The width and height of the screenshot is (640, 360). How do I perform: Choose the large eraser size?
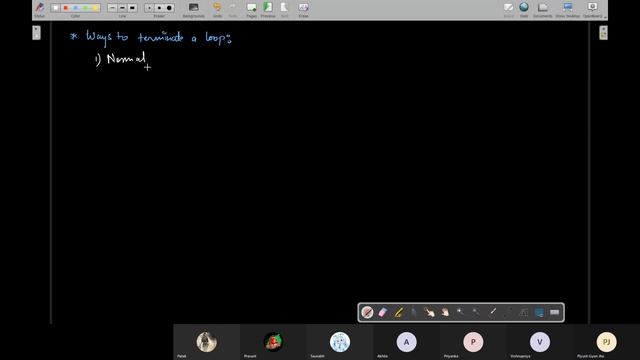click(169, 8)
